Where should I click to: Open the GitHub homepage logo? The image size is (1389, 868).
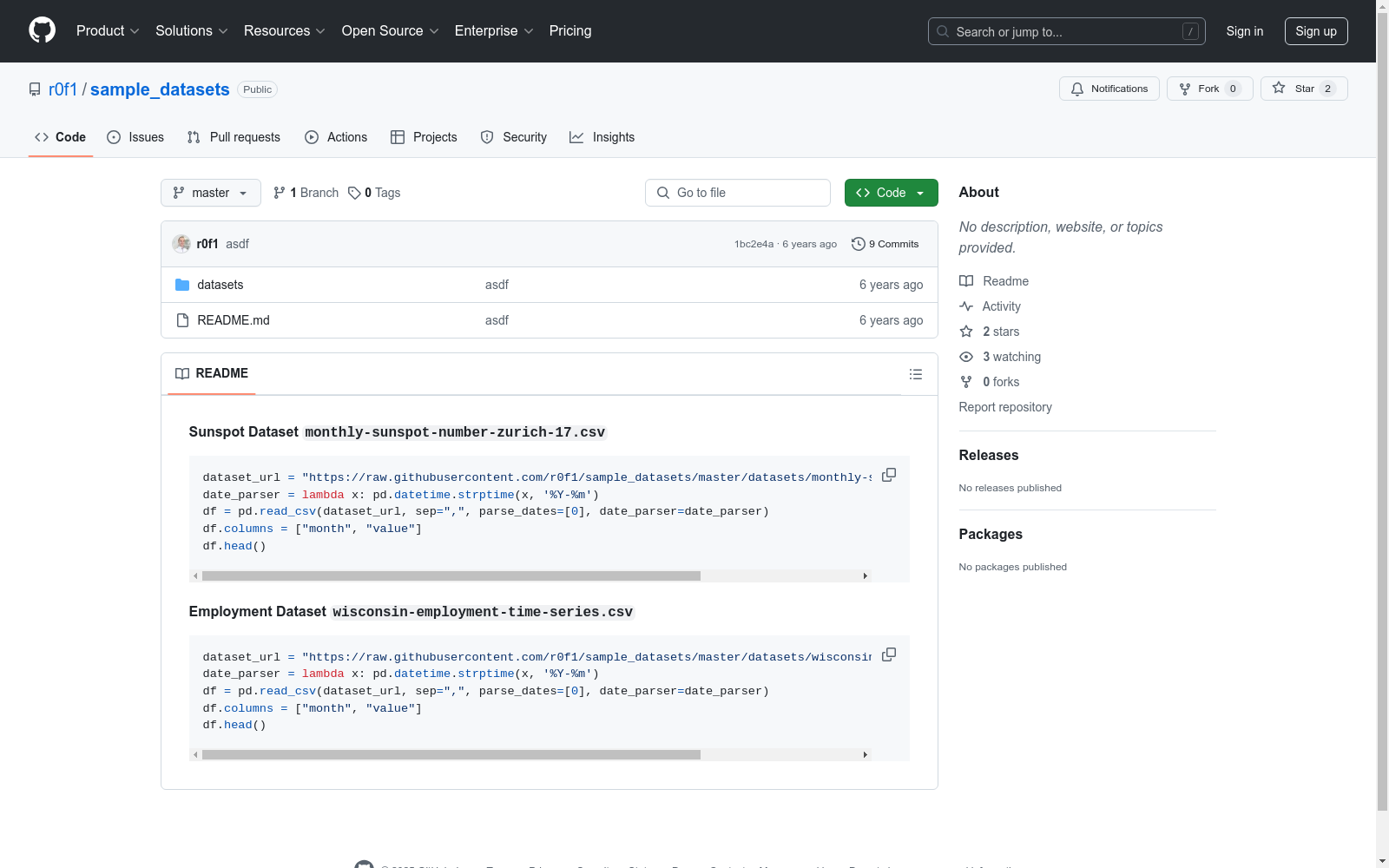[x=42, y=30]
